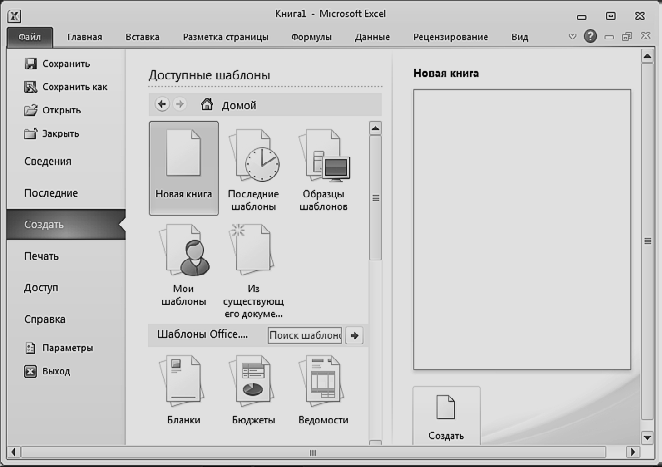Image resolution: width=662 pixels, height=467 pixels.
Task: Restore the inner workbook window
Action: pyautogui.click(x=627, y=37)
